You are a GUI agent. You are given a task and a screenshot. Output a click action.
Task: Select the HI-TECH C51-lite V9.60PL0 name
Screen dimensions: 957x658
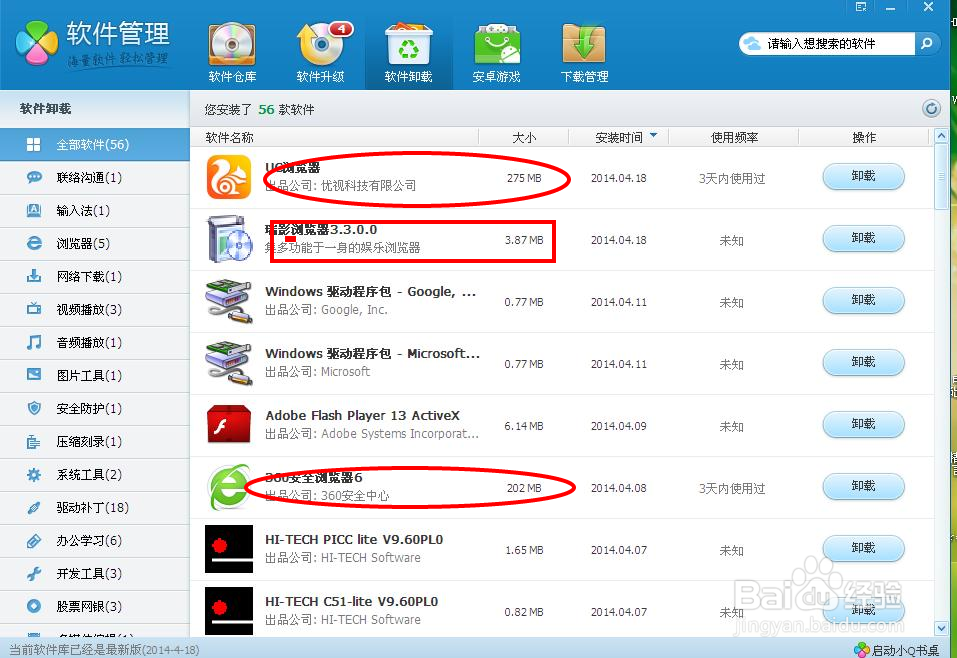[352, 602]
